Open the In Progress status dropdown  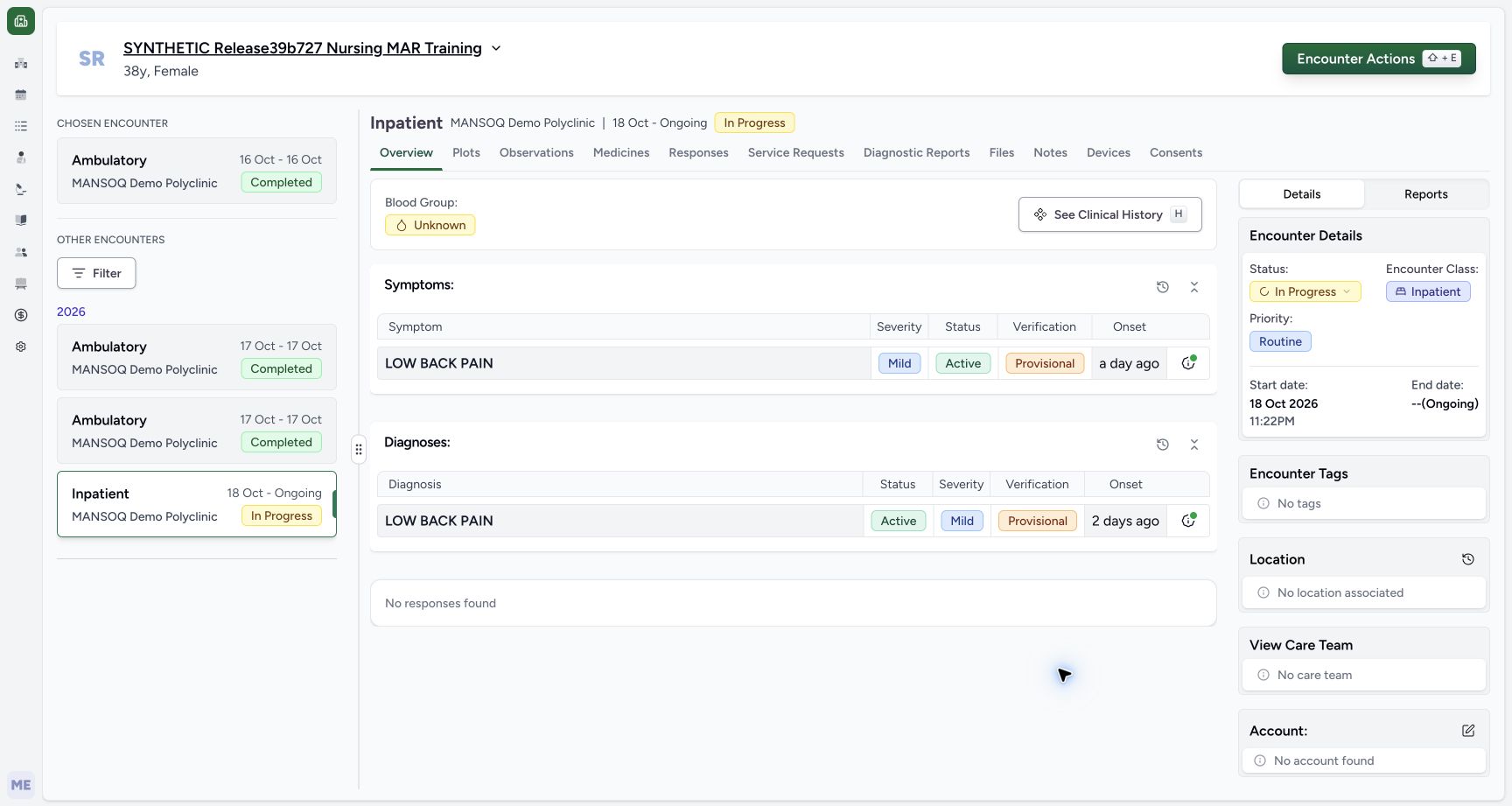[1305, 291]
